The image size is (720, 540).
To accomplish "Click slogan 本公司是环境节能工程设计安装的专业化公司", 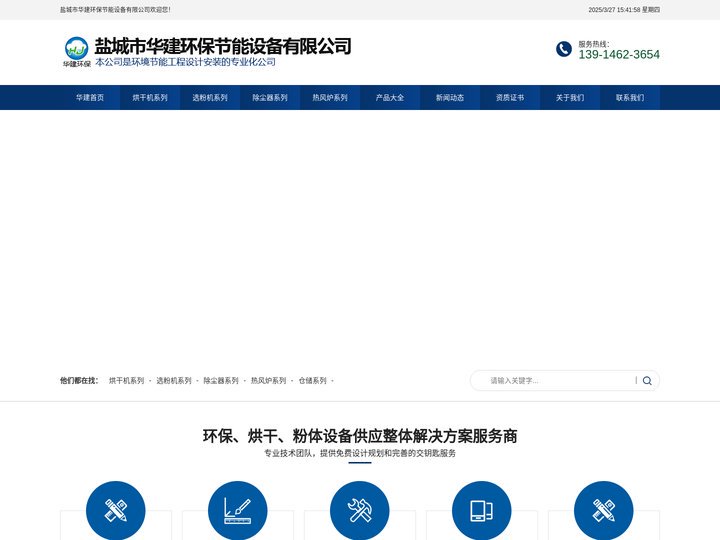I will click(186, 62).
